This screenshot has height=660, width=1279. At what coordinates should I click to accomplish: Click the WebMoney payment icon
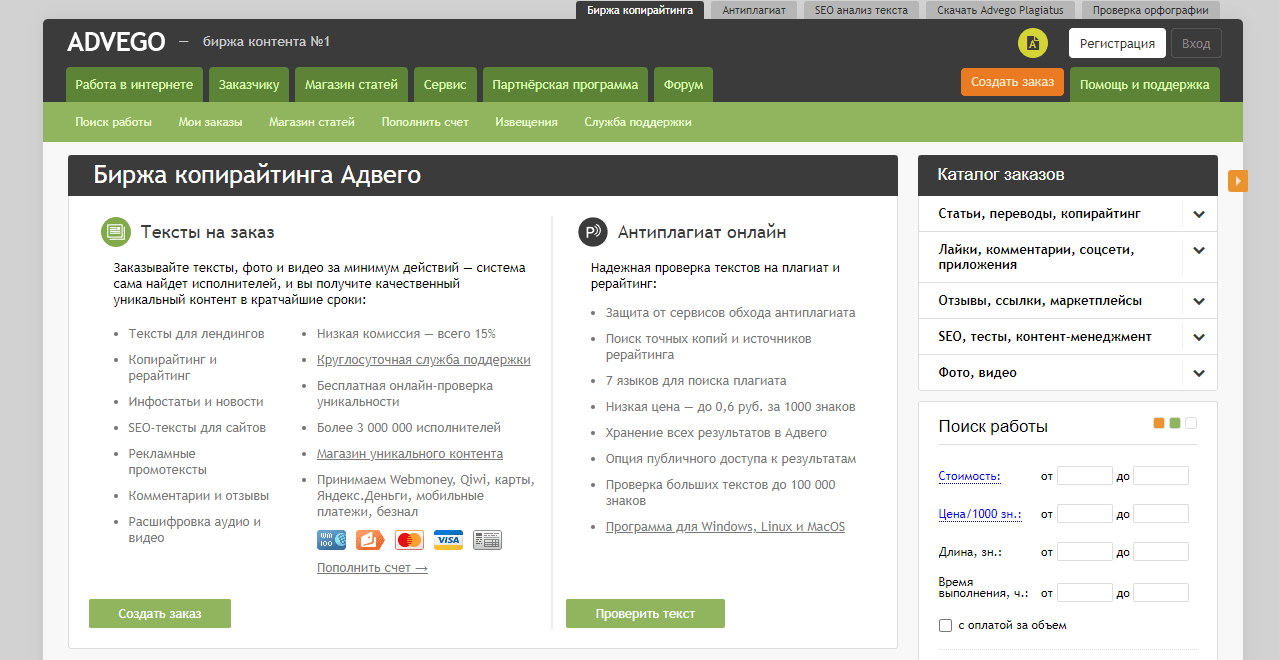click(x=332, y=540)
